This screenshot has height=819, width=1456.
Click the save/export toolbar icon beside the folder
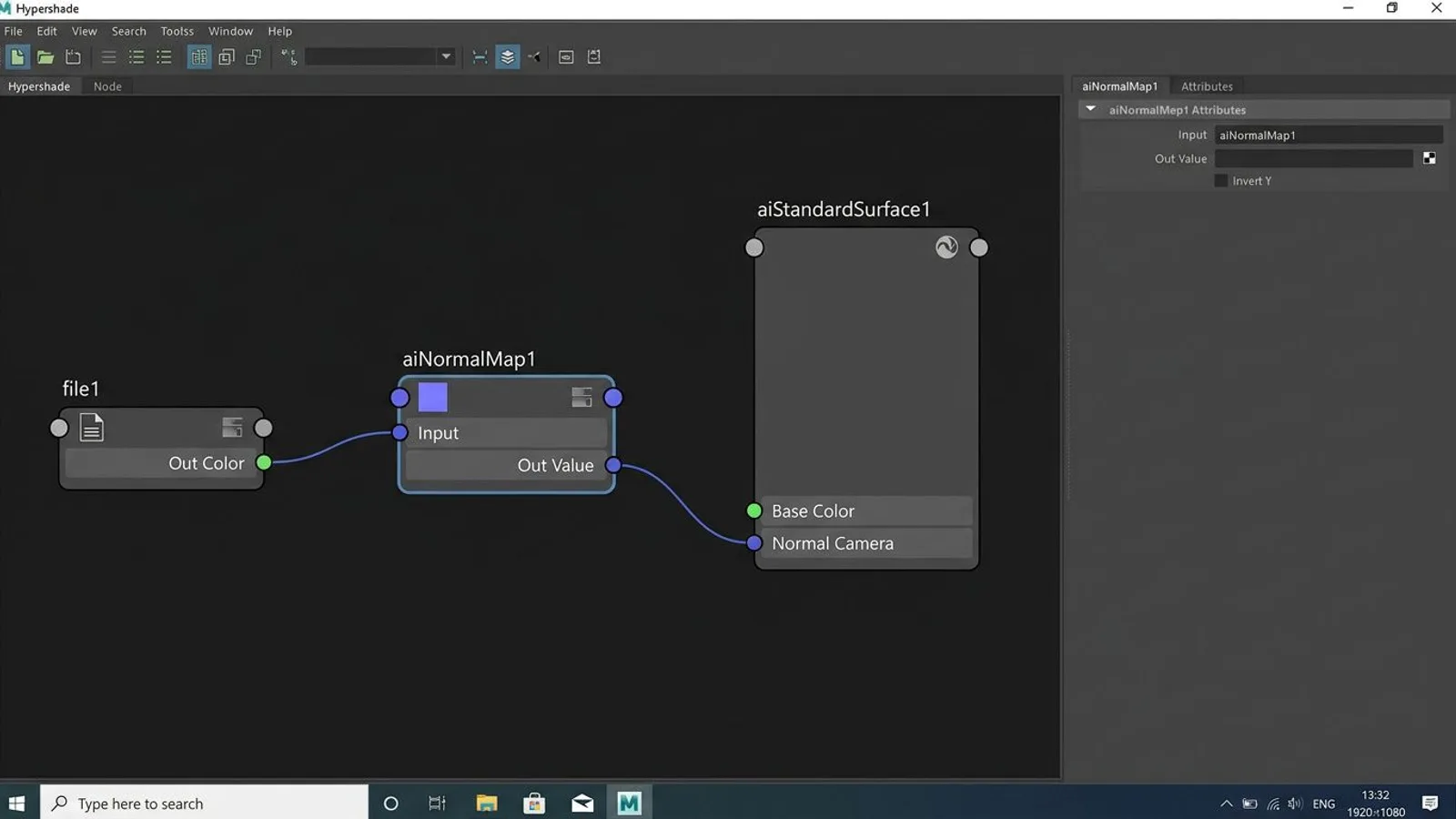74,57
